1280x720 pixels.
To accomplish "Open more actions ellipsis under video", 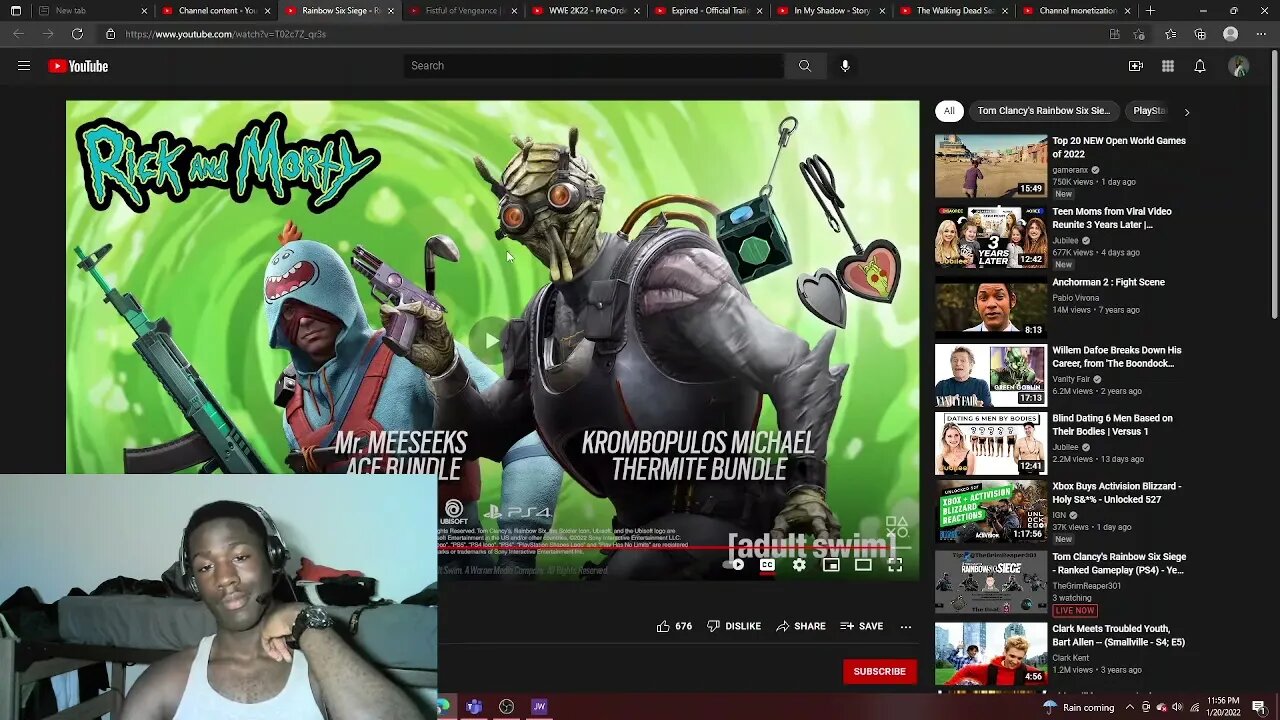I will tap(906, 626).
